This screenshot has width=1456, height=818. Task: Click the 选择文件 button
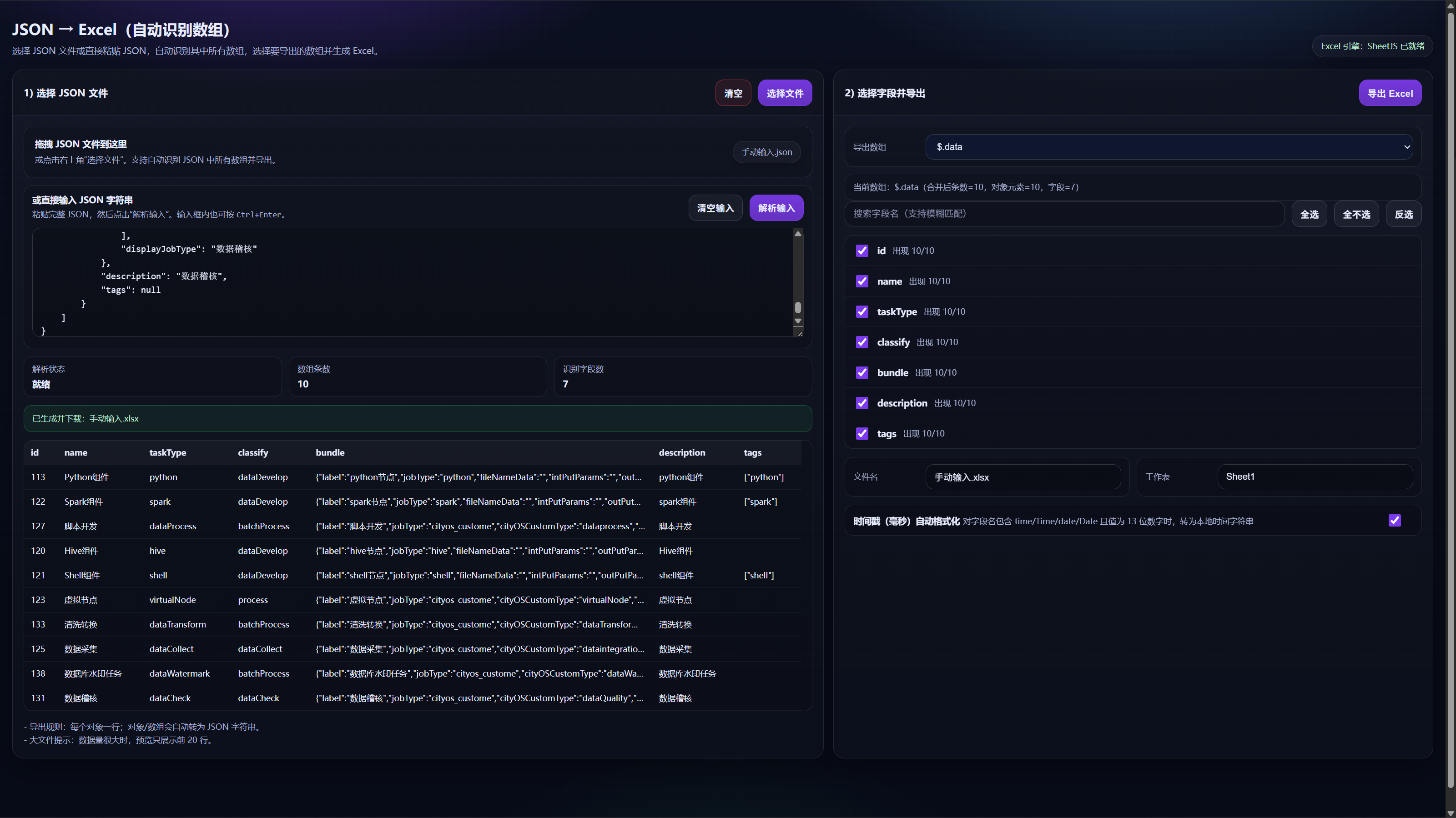[785, 93]
